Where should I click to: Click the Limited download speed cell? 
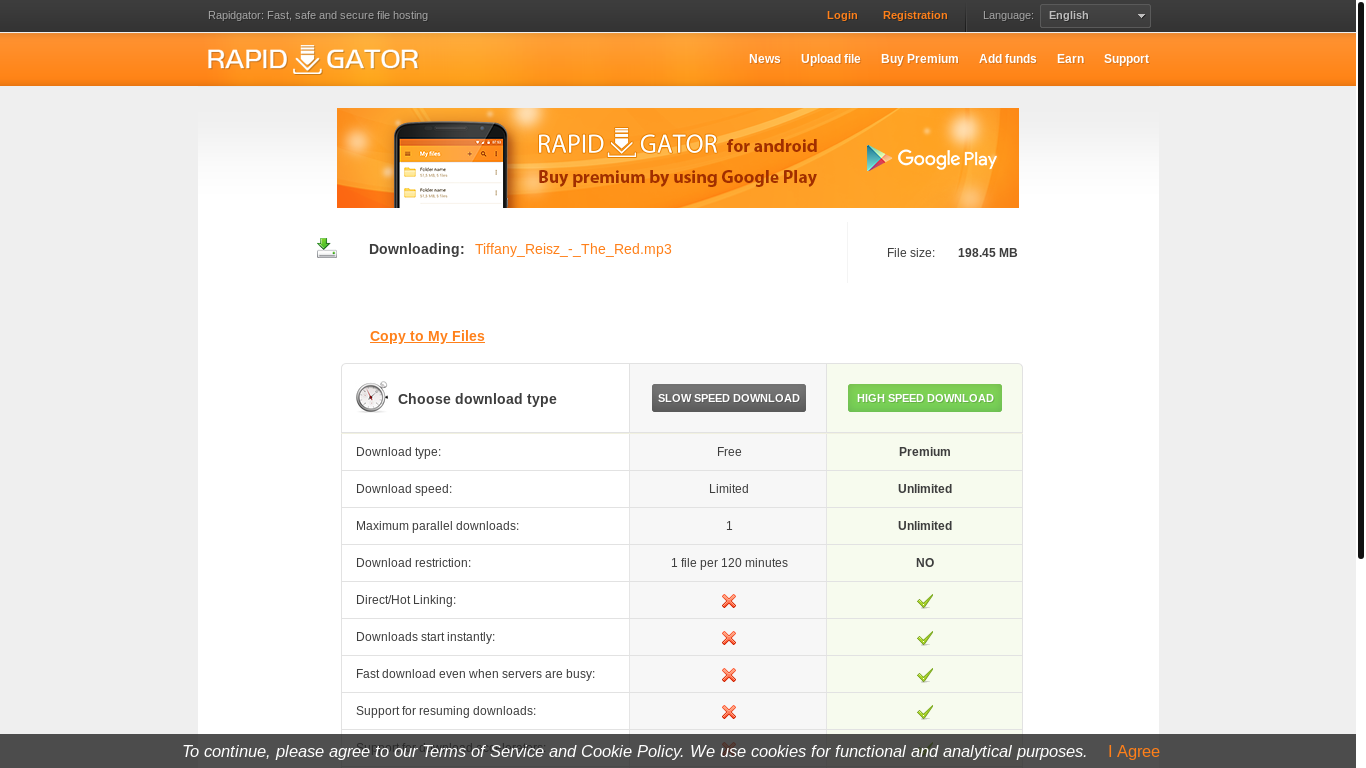click(x=729, y=489)
